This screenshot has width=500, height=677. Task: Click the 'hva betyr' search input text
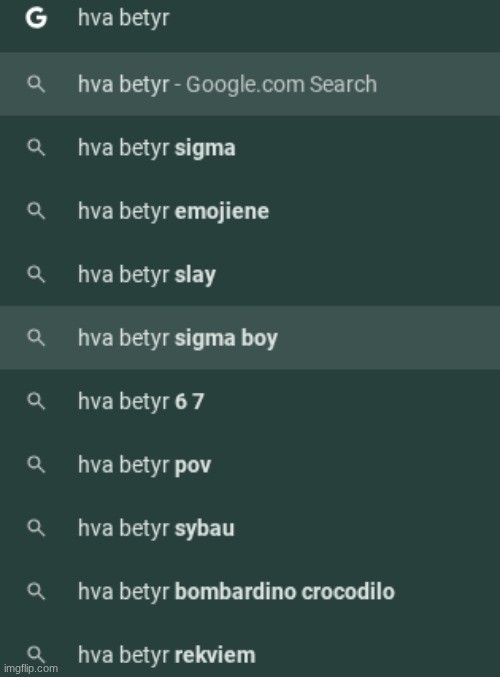coord(124,19)
